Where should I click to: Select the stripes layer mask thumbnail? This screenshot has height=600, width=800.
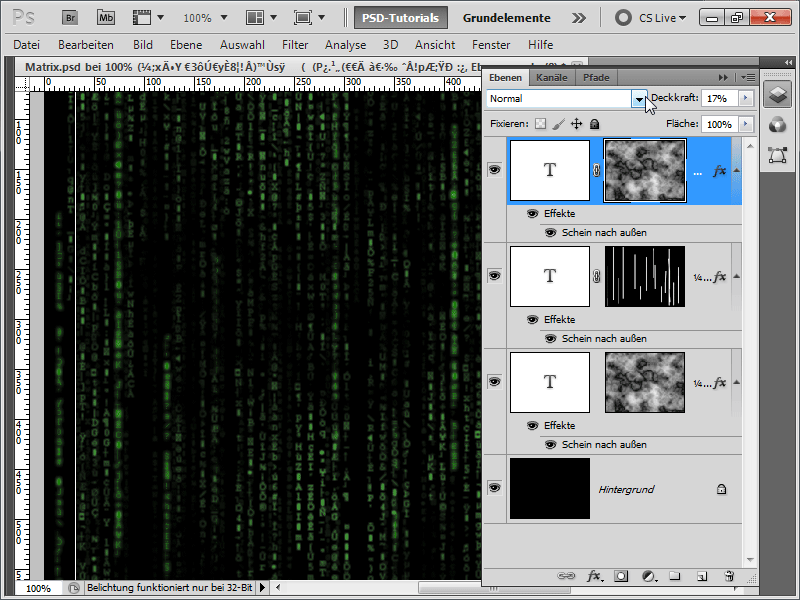645,277
